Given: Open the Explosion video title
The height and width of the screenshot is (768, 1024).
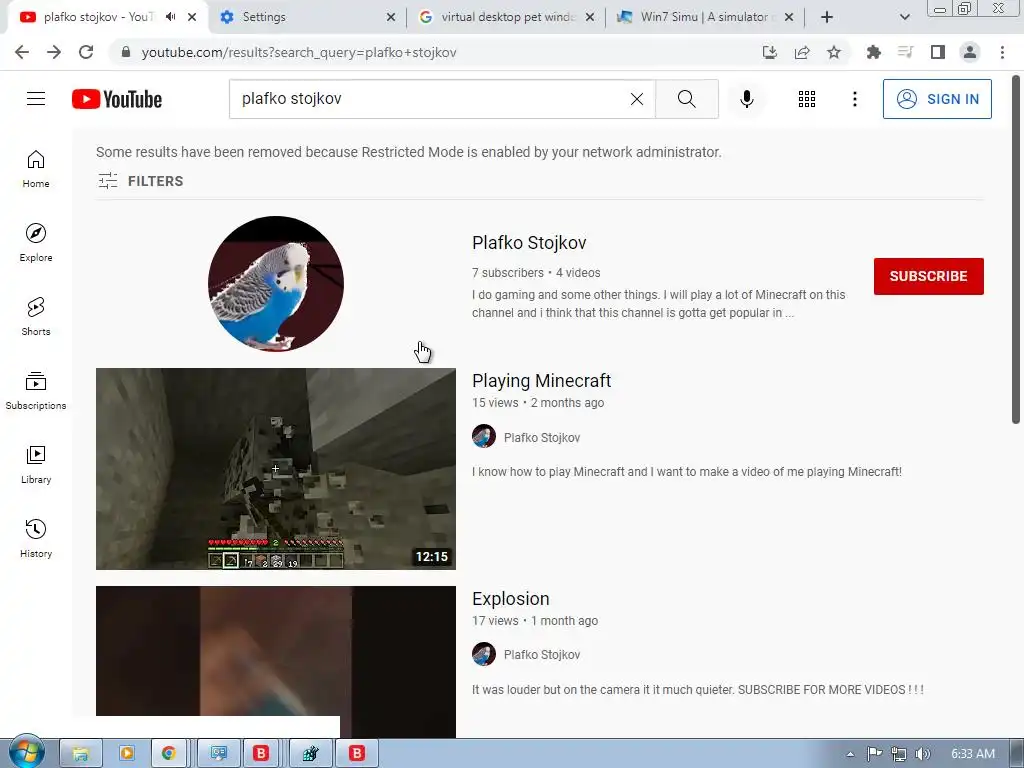Looking at the screenshot, I should (511, 599).
